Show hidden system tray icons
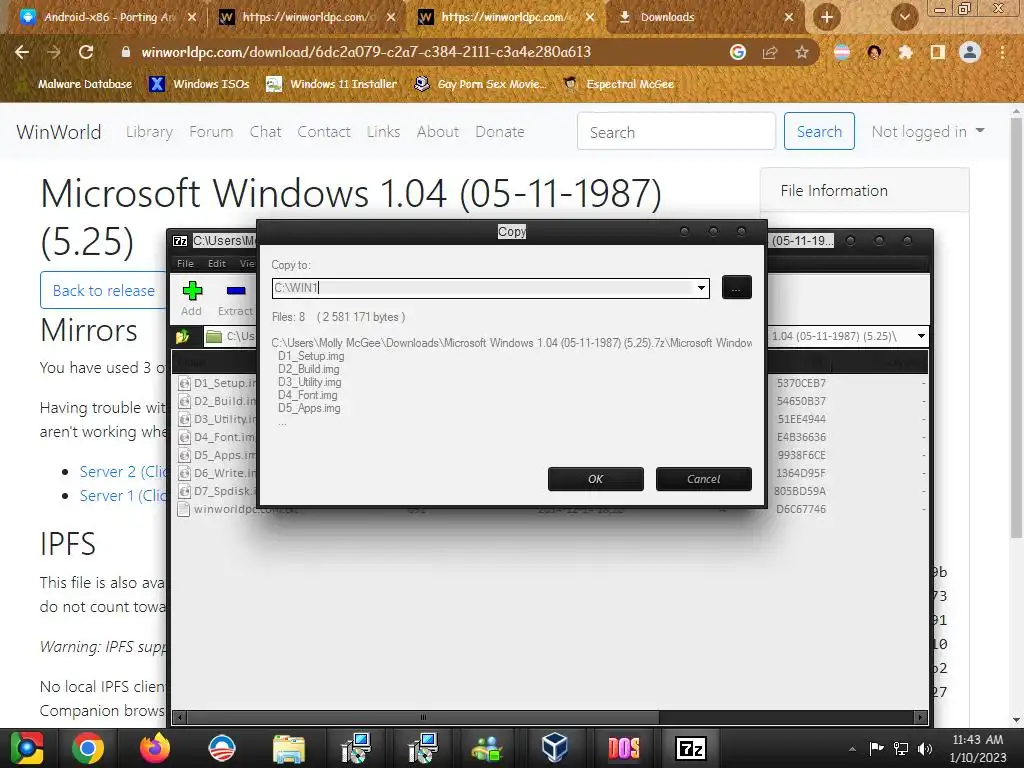This screenshot has width=1024, height=768. pos(852,749)
